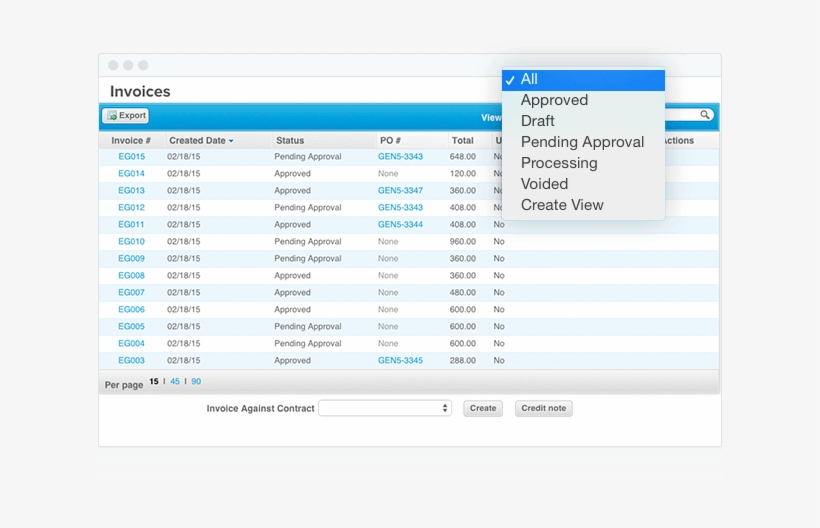Open purchase order GEN5-3347 link
The width and height of the screenshot is (820, 528).
pyautogui.click(x=400, y=191)
